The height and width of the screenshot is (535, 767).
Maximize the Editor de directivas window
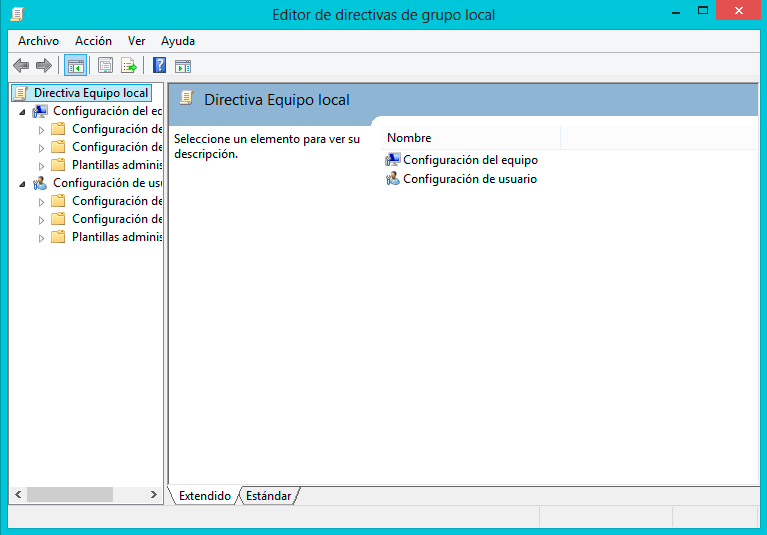(x=703, y=10)
